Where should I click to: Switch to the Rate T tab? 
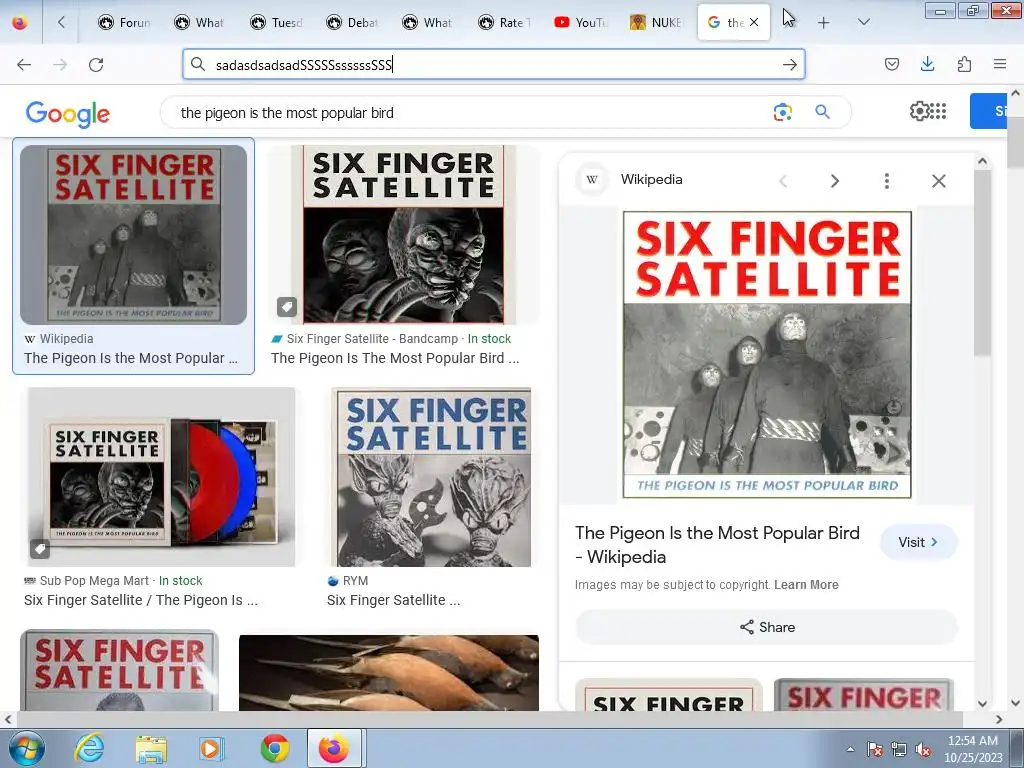[505, 22]
